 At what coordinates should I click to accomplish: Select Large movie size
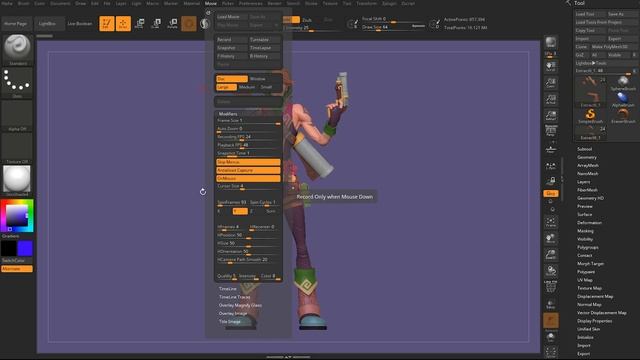point(226,87)
